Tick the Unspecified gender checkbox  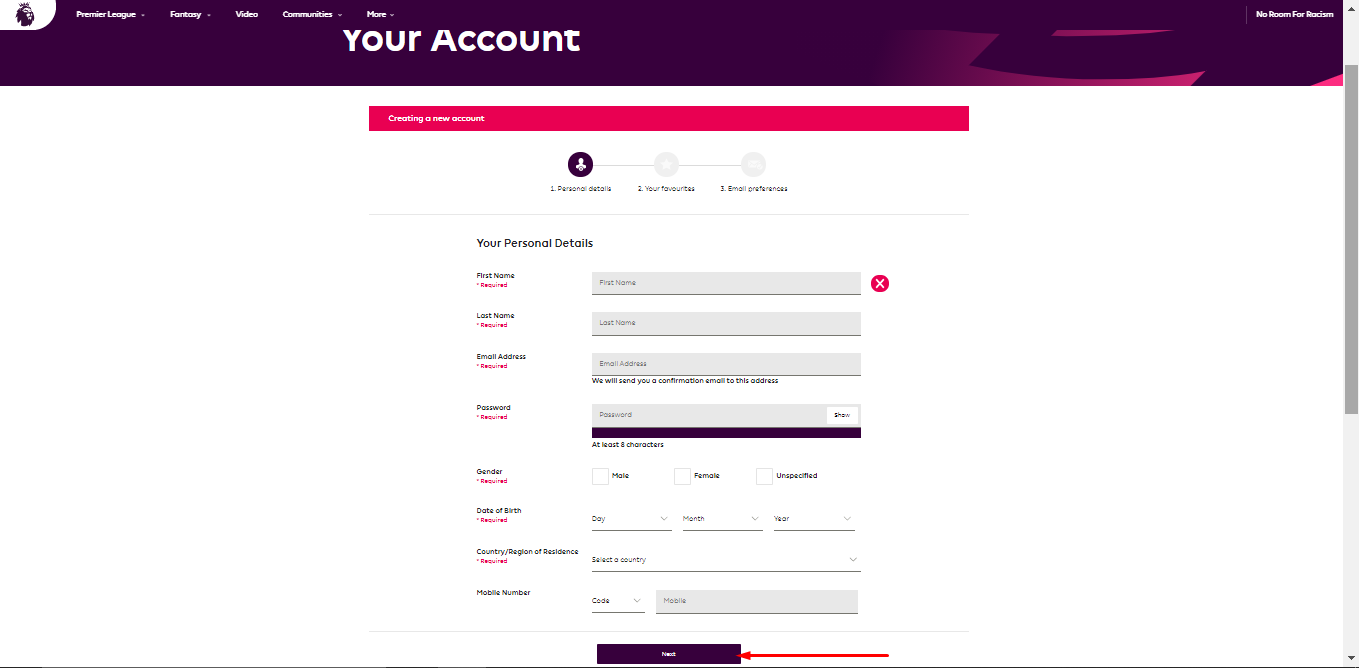pos(764,476)
